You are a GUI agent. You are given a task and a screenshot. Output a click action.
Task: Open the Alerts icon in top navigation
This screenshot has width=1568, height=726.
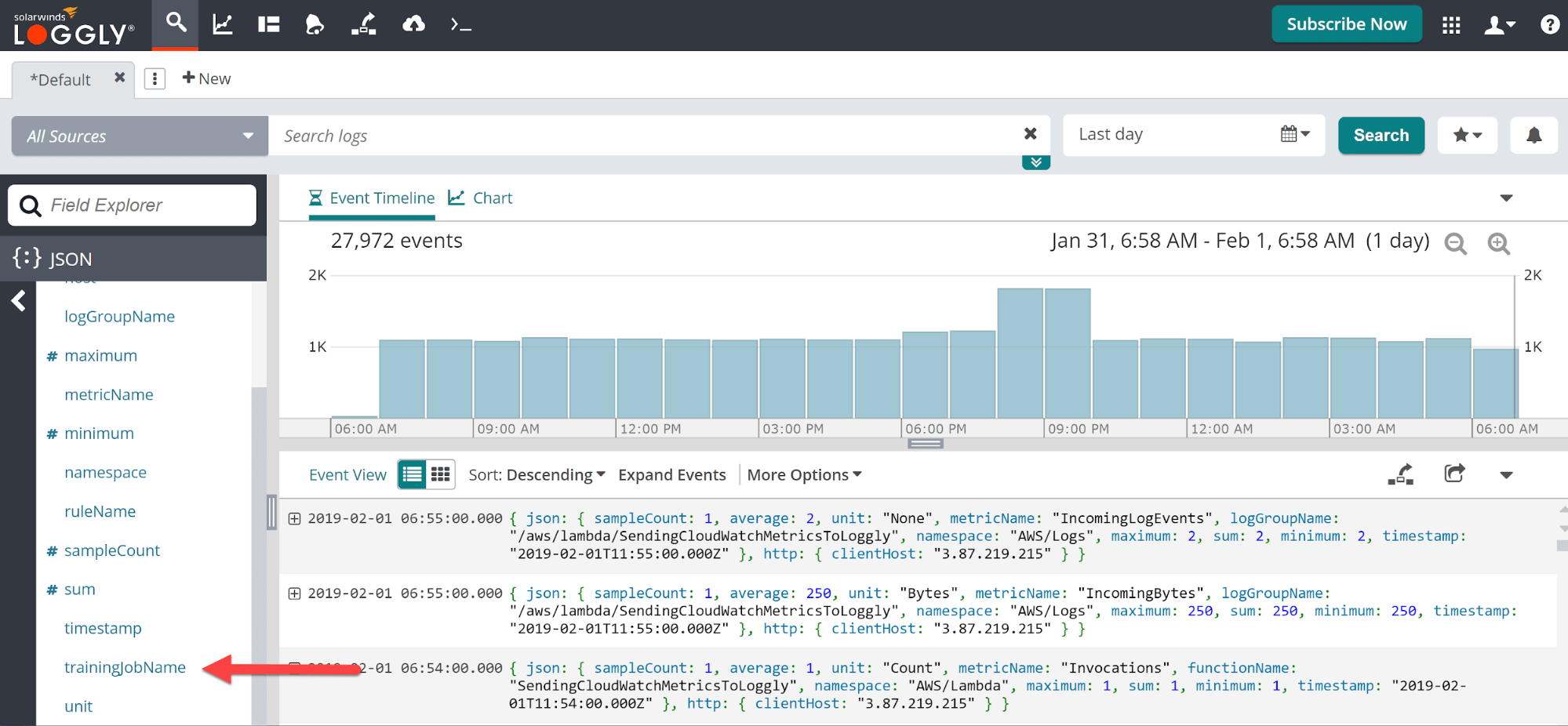coord(315,24)
